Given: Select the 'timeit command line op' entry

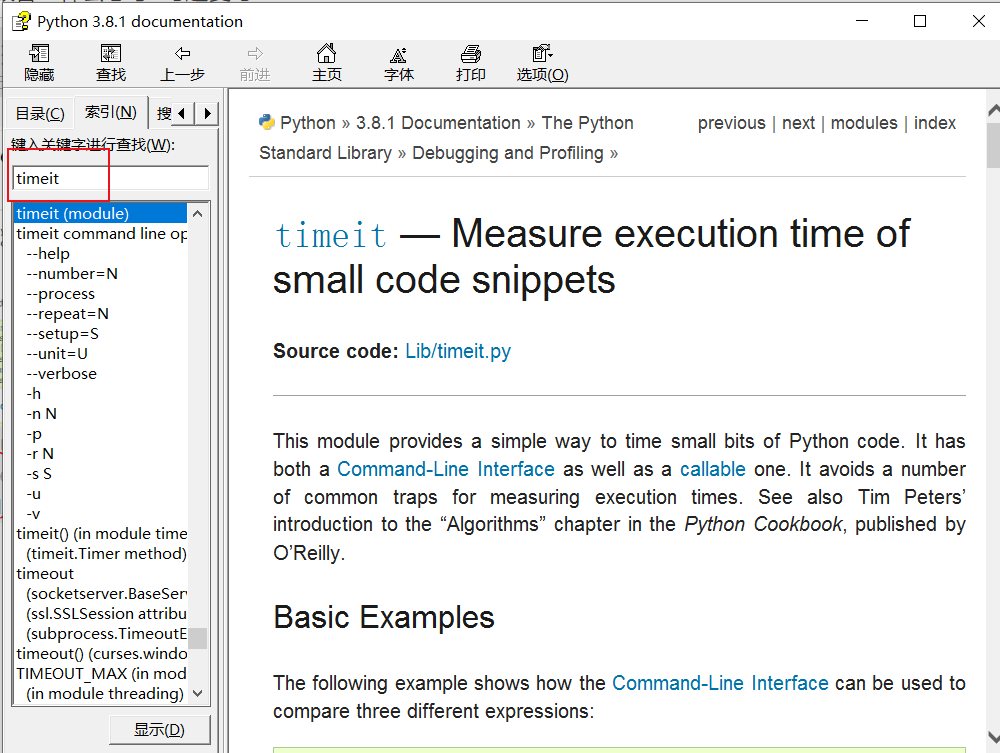Looking at the screenshot, I should coord(101,233).
